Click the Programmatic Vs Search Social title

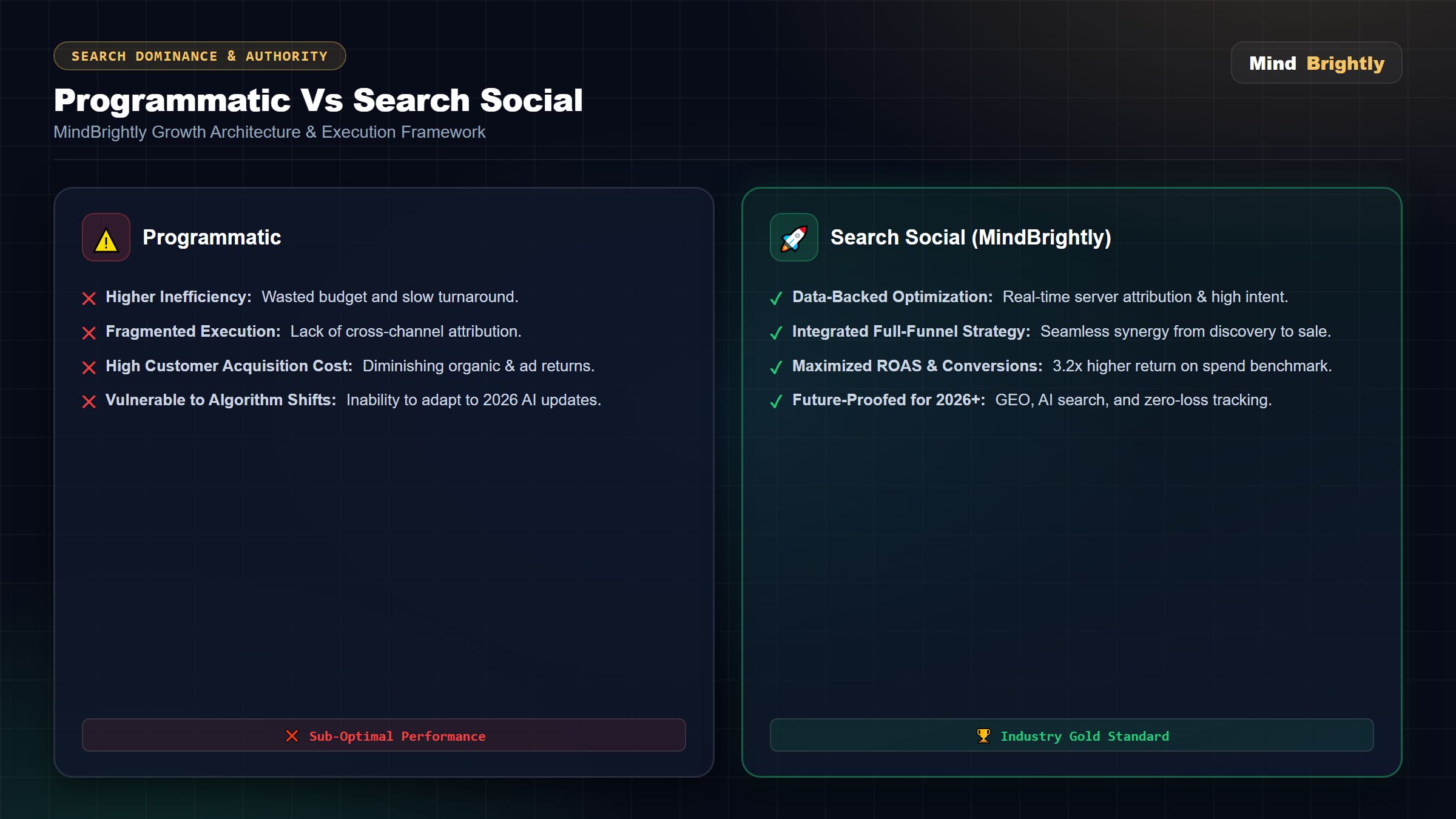pos(318,100)
